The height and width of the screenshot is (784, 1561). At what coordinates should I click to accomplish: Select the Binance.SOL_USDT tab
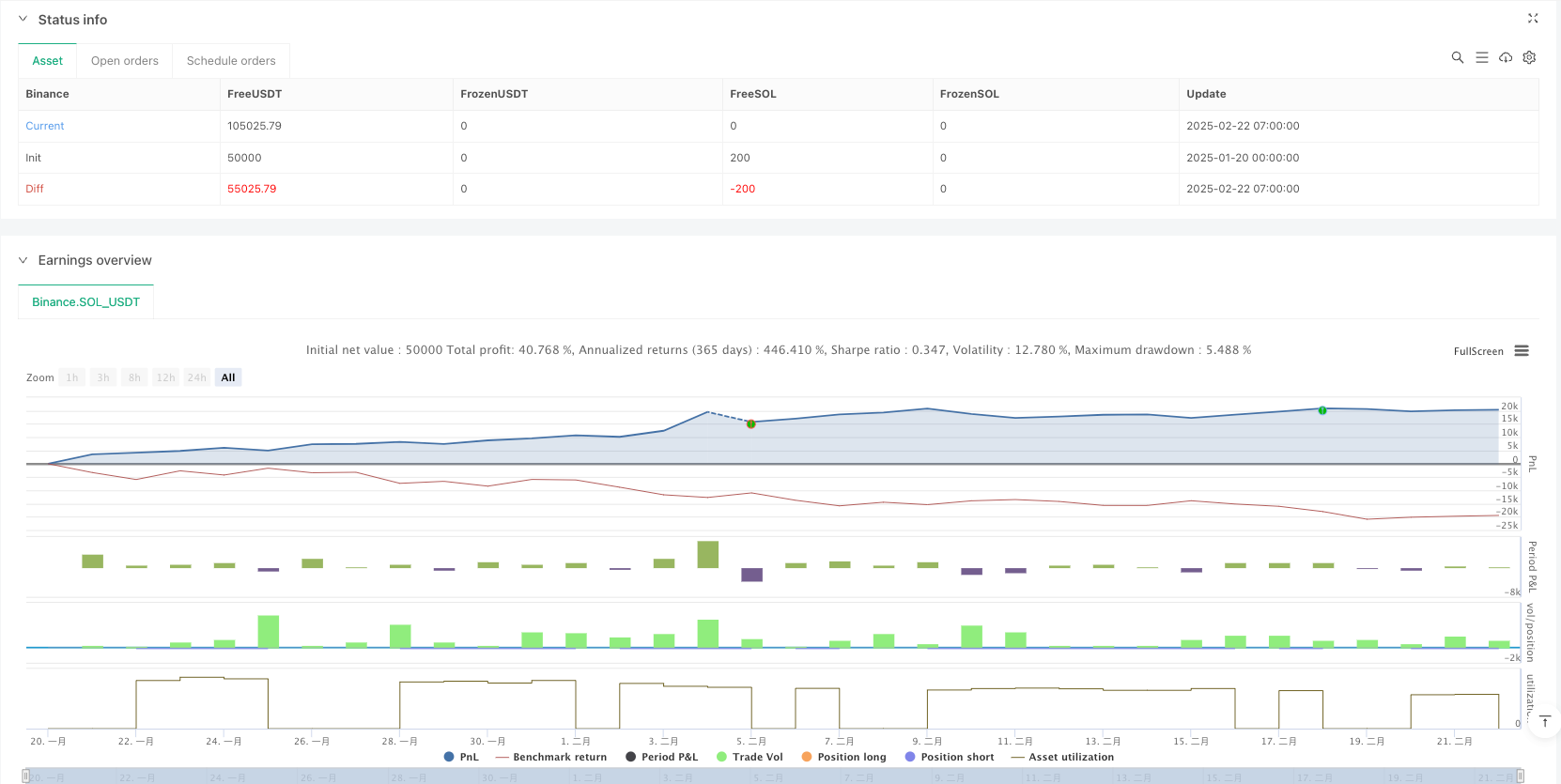pyautogui.click(x=85, y=302)
